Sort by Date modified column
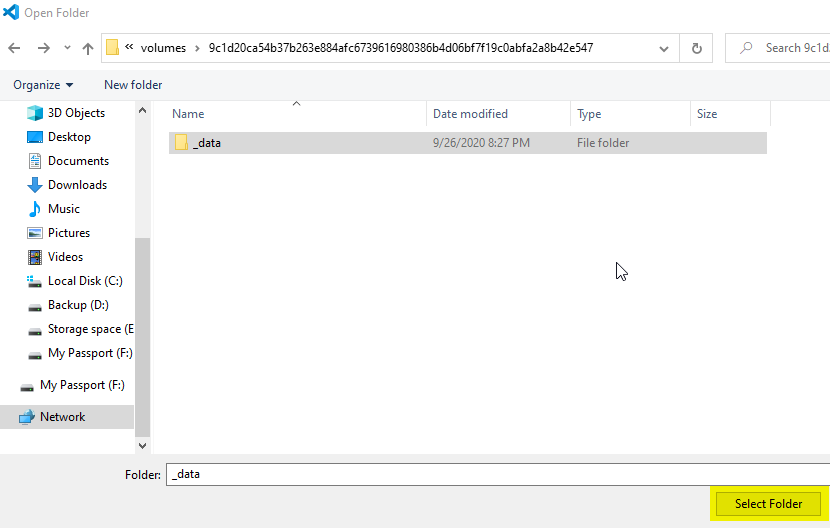This screenshot has height=528, width=830. (470, 114)
